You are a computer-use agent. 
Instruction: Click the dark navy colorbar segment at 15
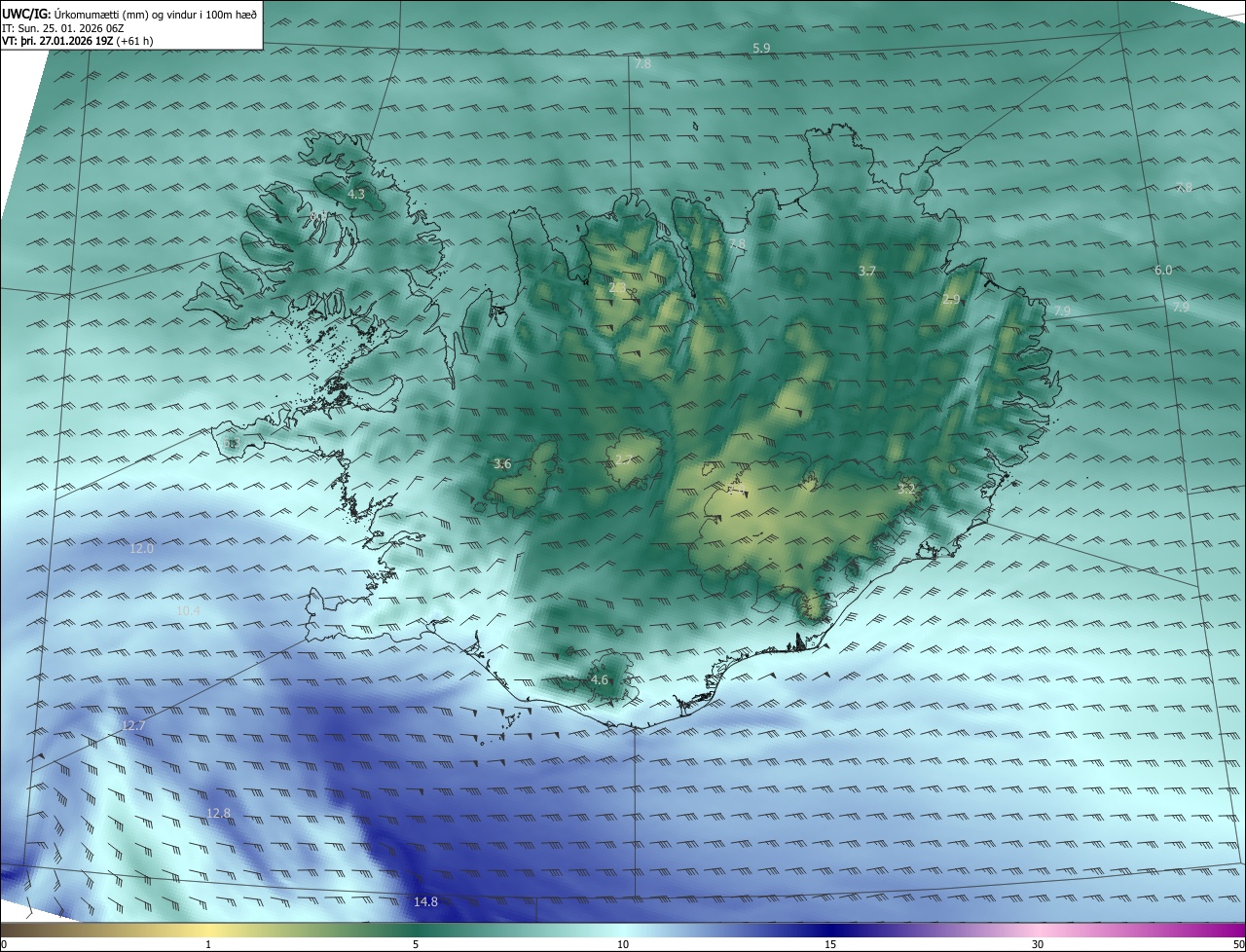pos(830,931)
